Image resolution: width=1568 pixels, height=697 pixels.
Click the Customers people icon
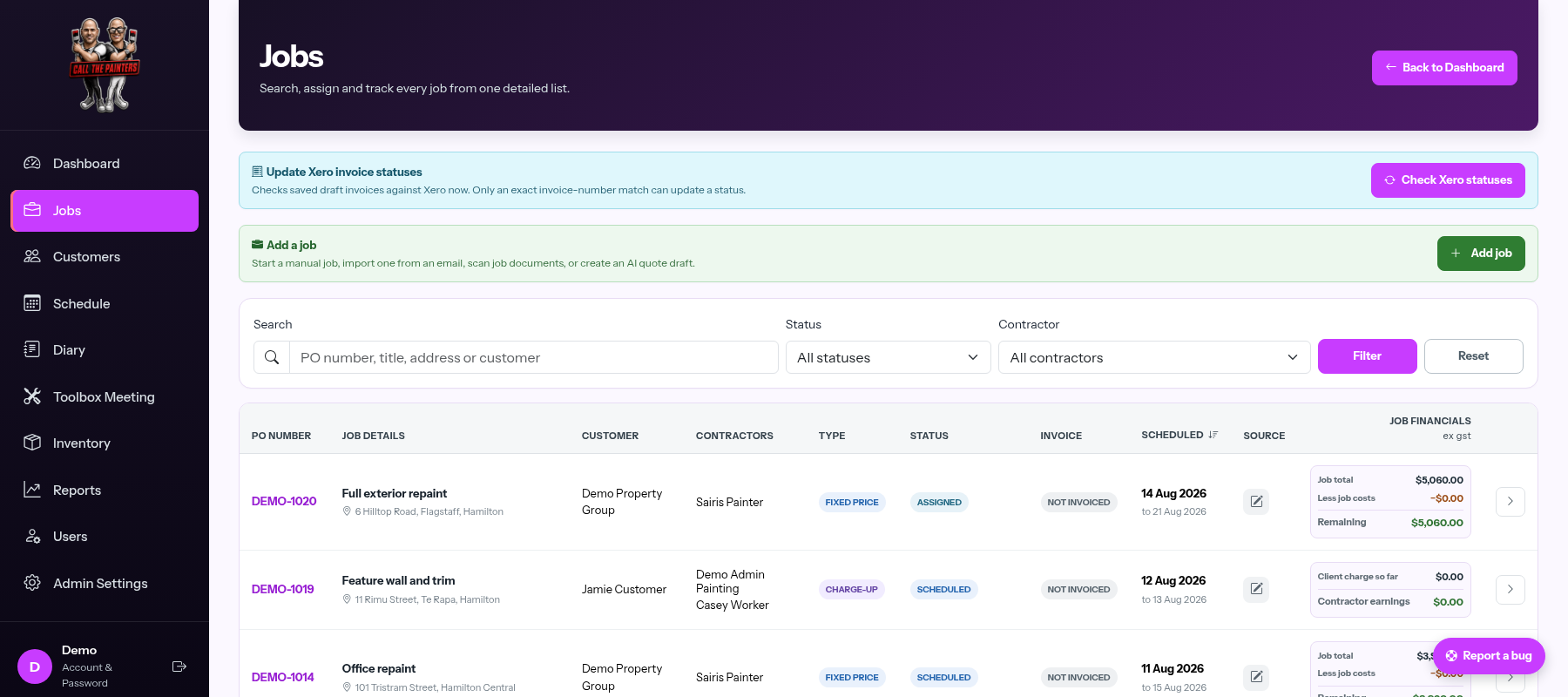coord(32,256)
